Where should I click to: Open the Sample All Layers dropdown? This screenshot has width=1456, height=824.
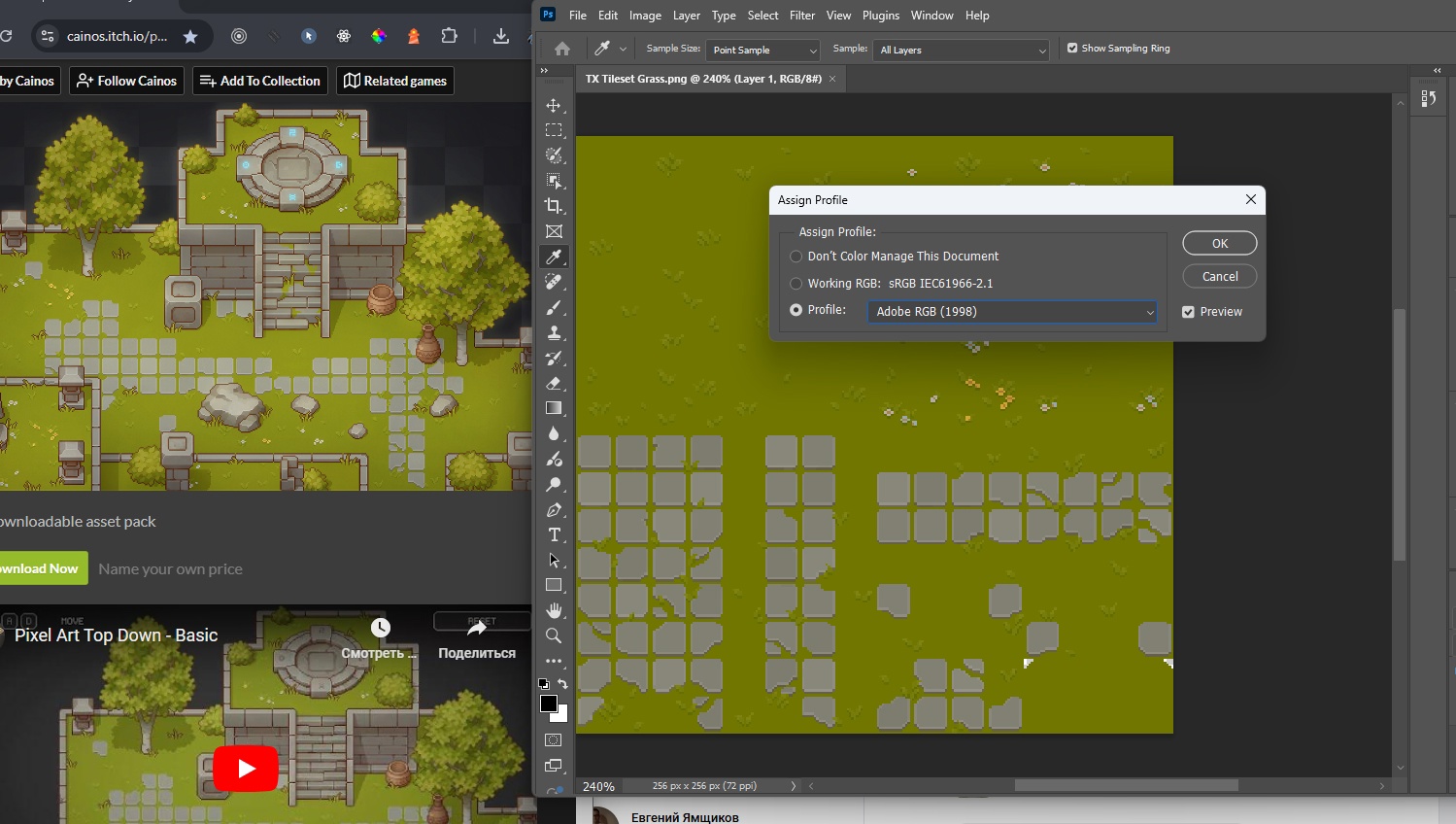tap(962, 50)
